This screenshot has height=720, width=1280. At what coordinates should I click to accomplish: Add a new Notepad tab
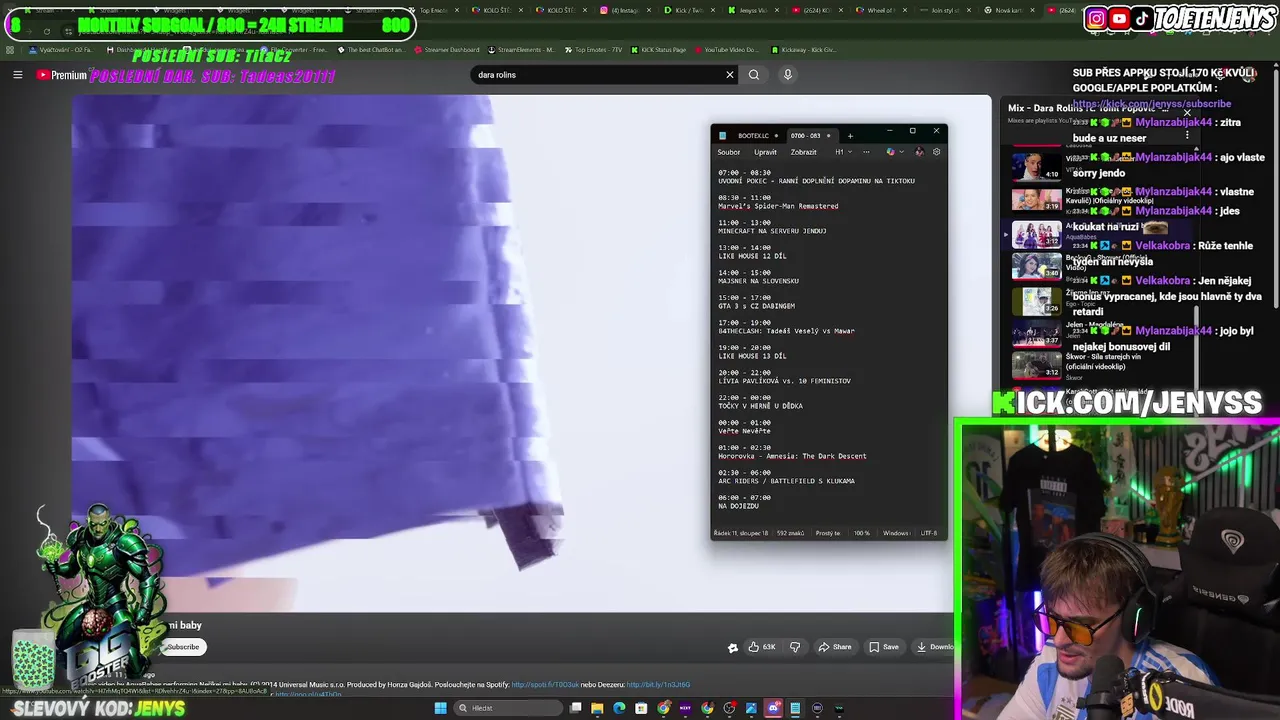850,136
